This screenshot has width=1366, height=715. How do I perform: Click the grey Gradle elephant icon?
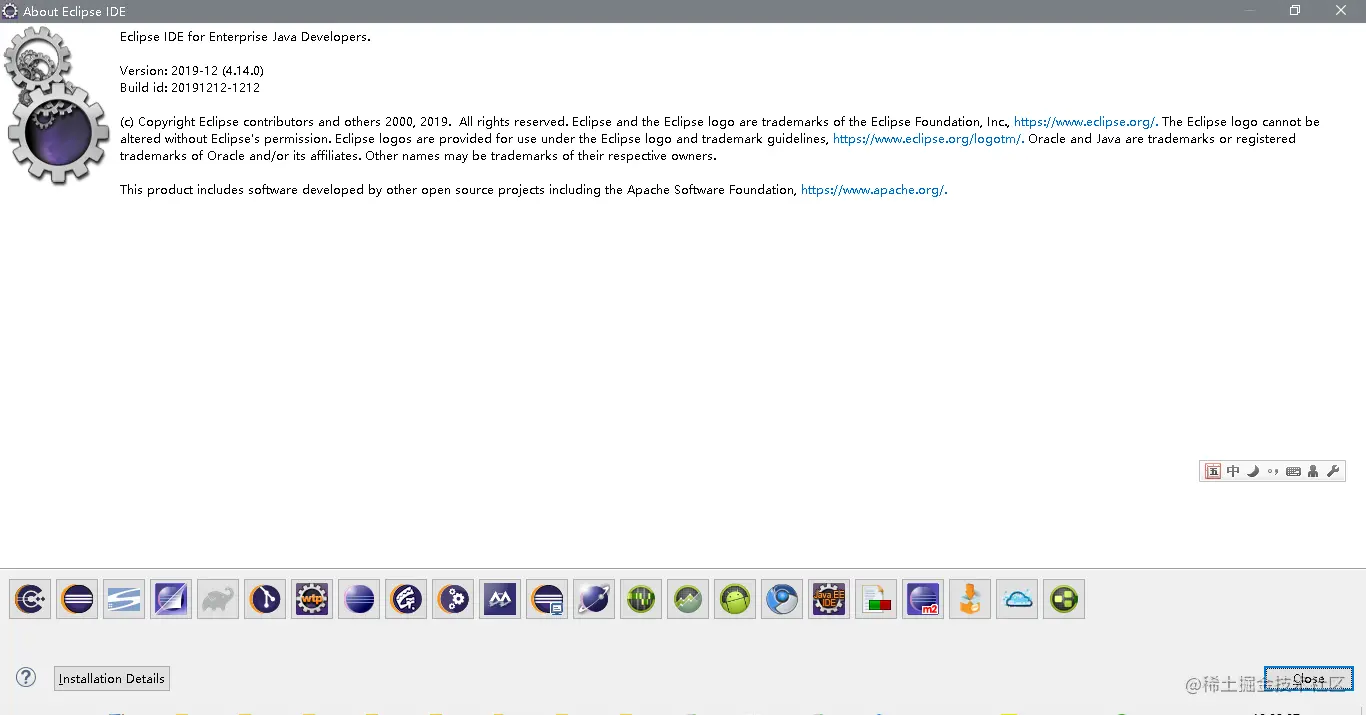(x=218, y=599)
